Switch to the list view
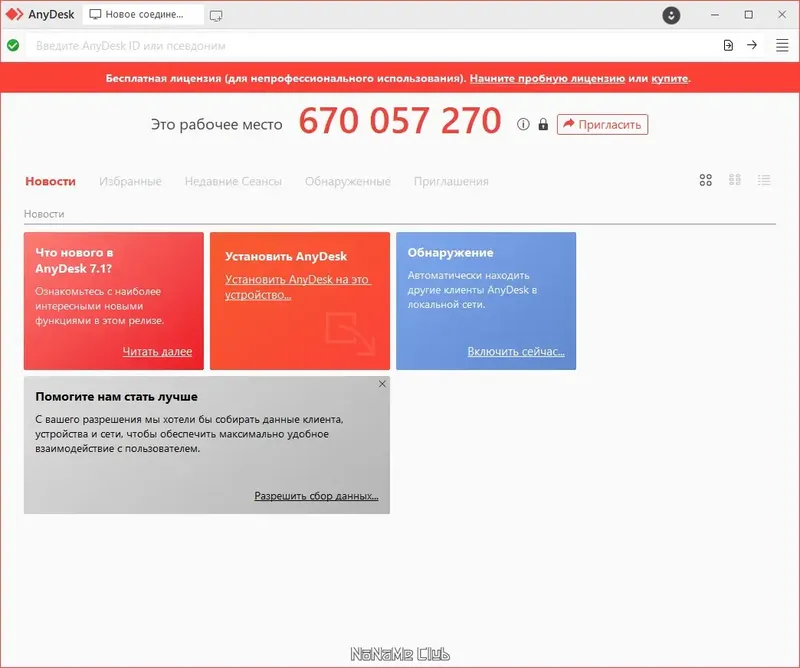The image size is (800, 668). pyautogui.click(x=765, y=180)
